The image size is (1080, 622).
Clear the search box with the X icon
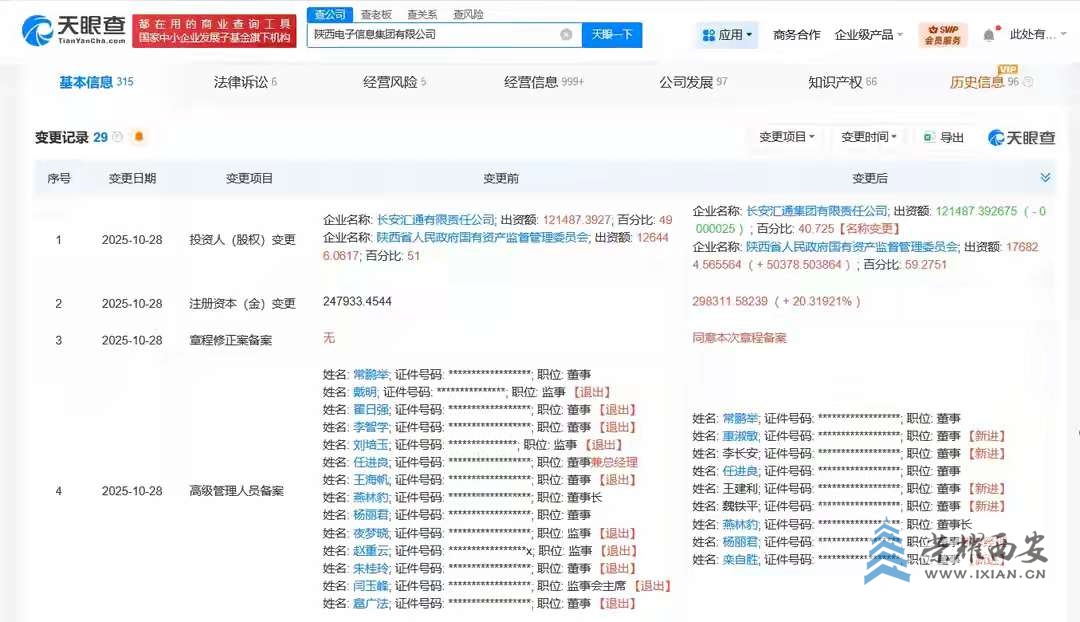[x=566, y=35]
